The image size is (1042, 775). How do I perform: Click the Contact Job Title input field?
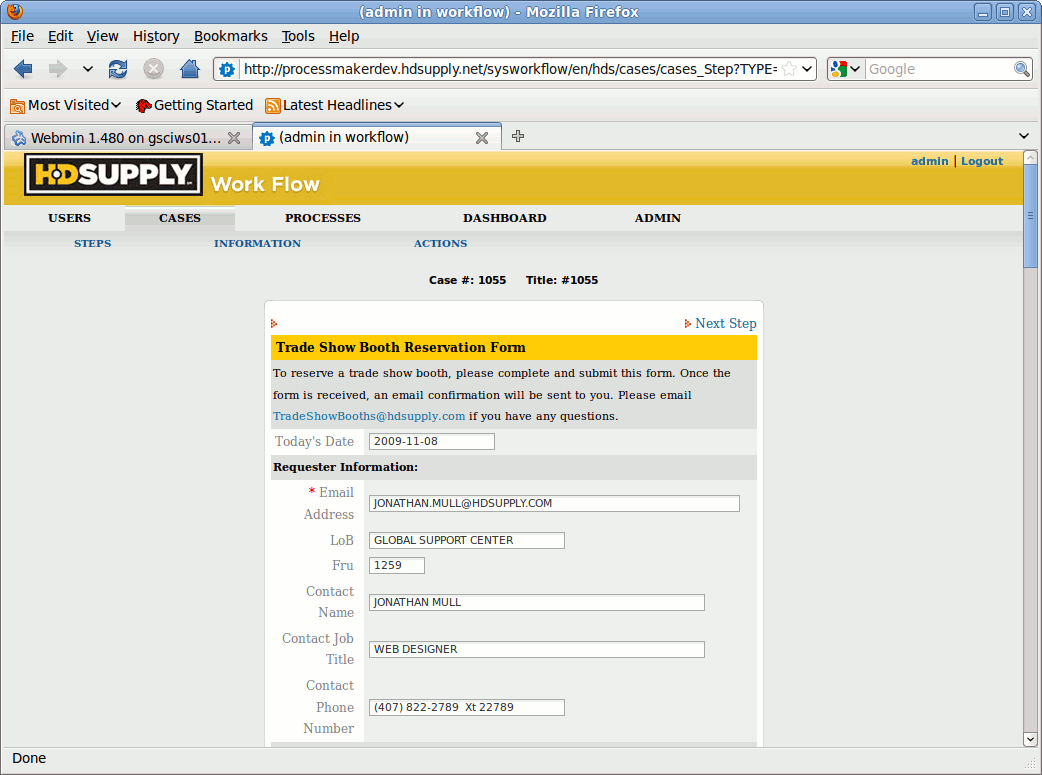pos(536,649)
